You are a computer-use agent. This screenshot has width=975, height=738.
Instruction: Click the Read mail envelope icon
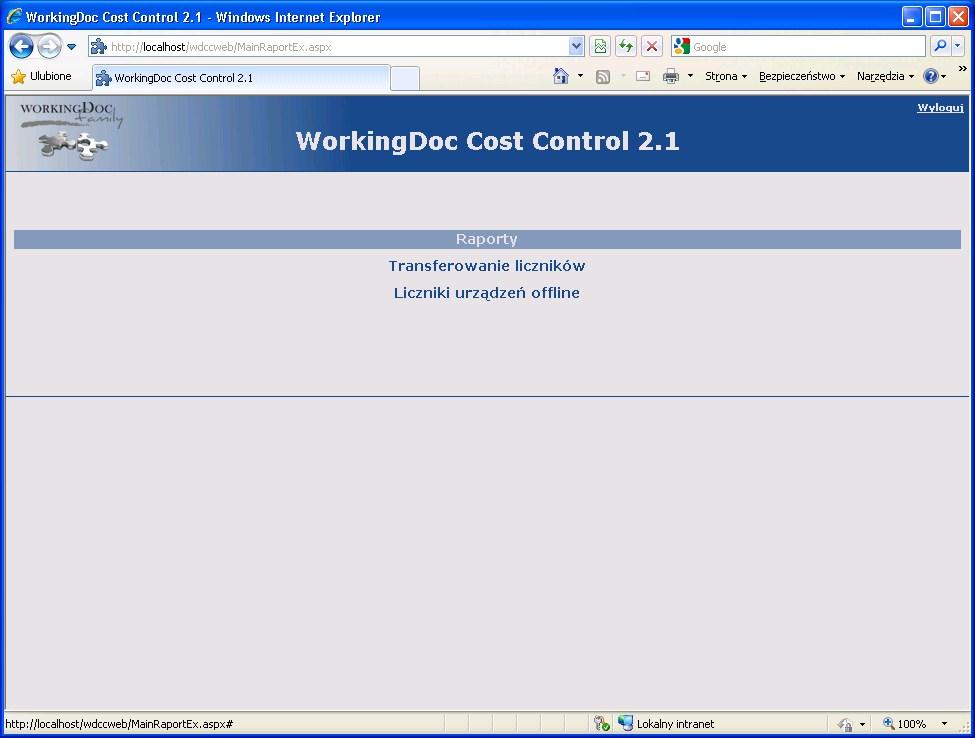(643, 76)
